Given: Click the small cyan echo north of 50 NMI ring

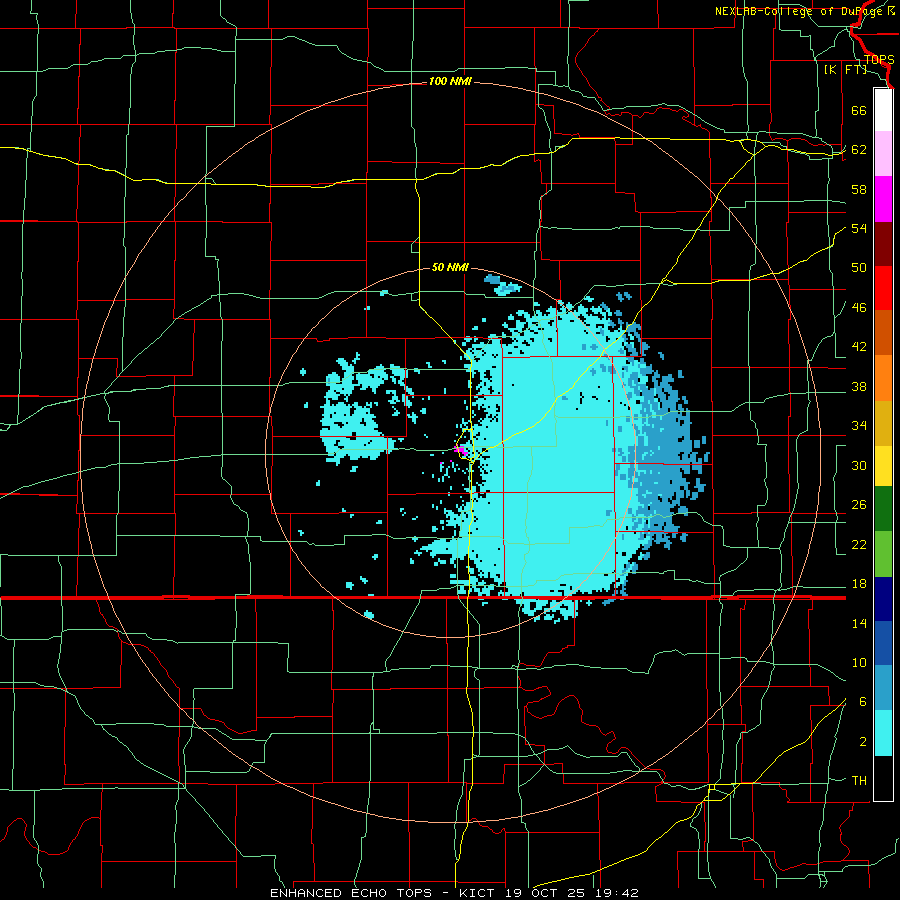Looking at the screenshot, I should [x=502, y=284].
